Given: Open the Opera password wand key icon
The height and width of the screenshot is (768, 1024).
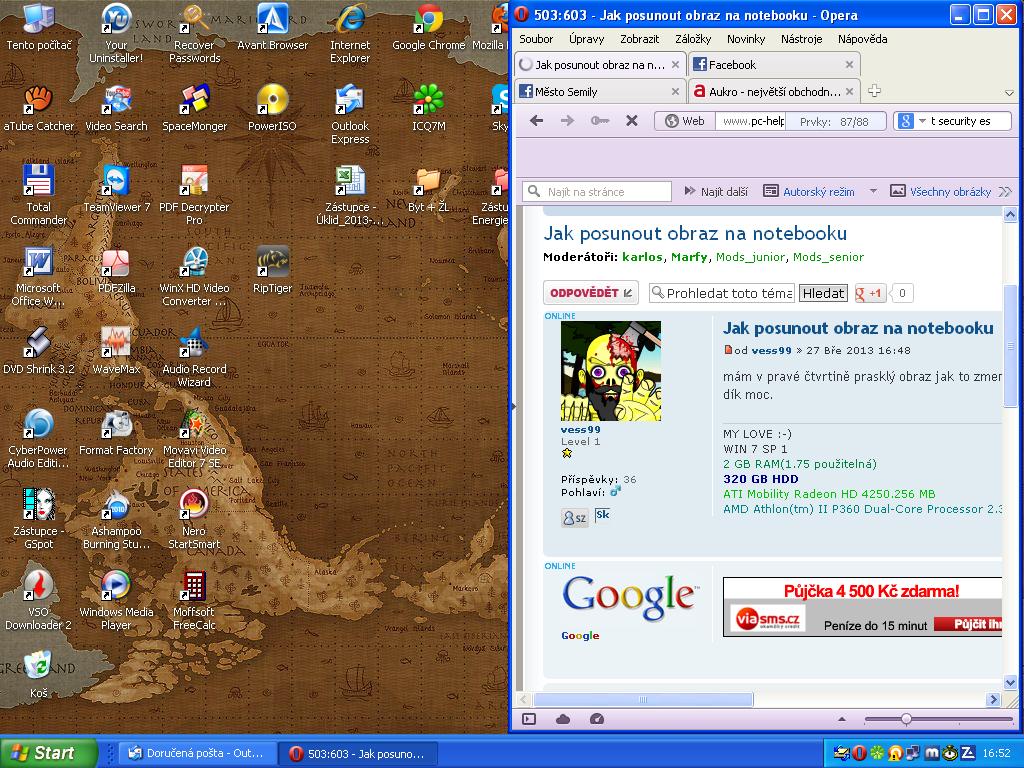Looking at the screenshot, I should [x=600, y=121].
